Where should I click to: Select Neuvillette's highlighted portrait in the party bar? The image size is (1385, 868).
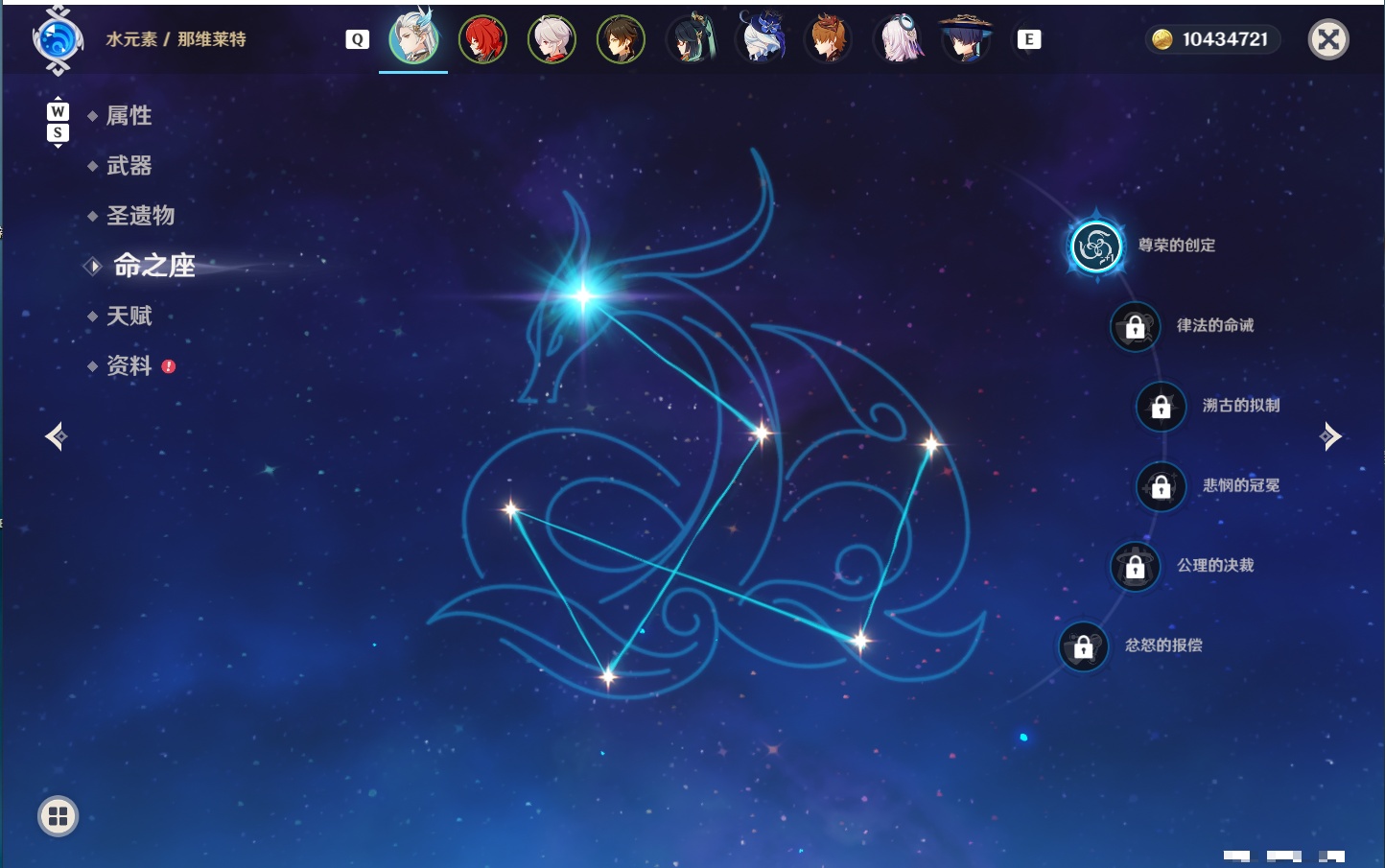point(414,38)
